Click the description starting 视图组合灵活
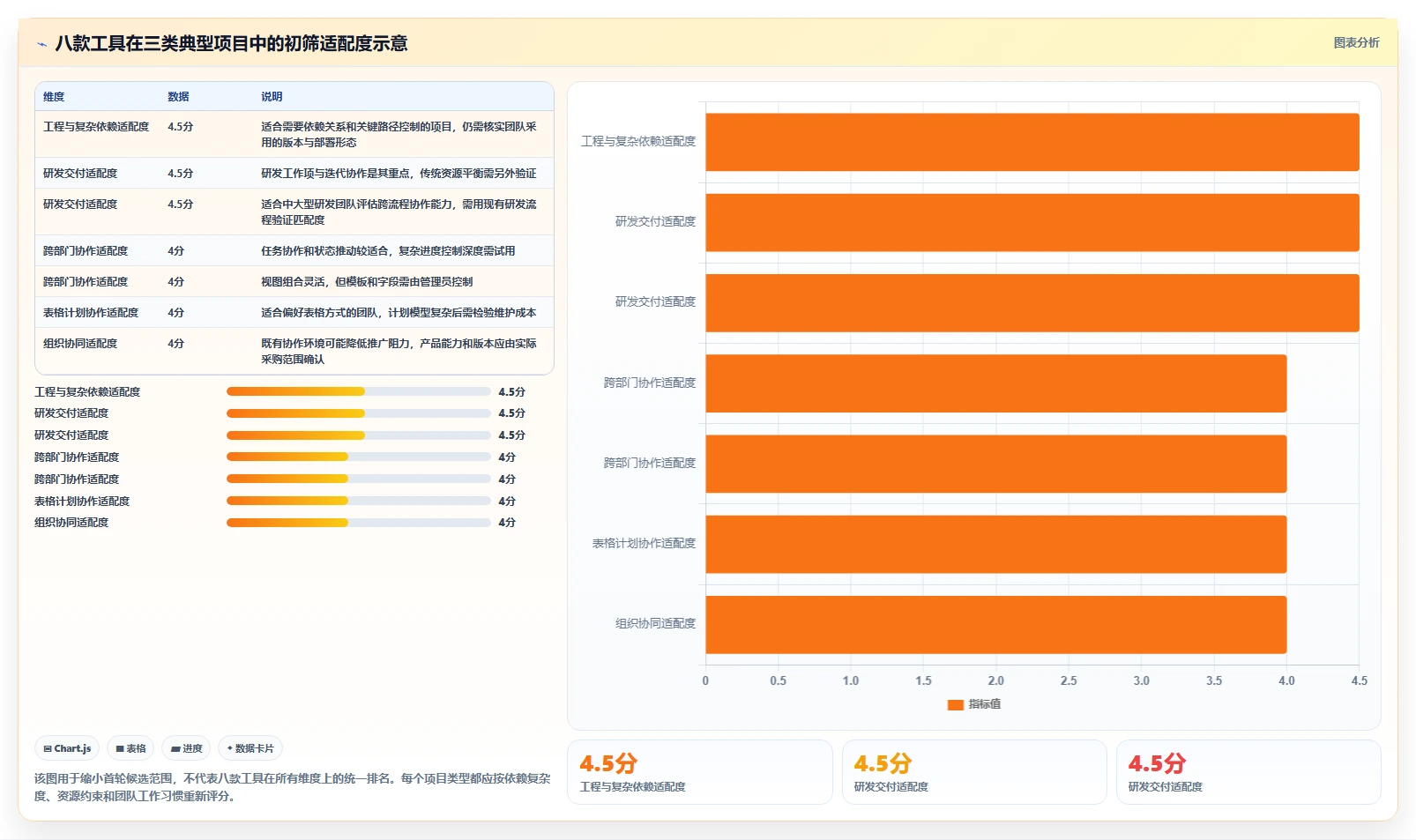1416x840 pixels. pos(367,282)
